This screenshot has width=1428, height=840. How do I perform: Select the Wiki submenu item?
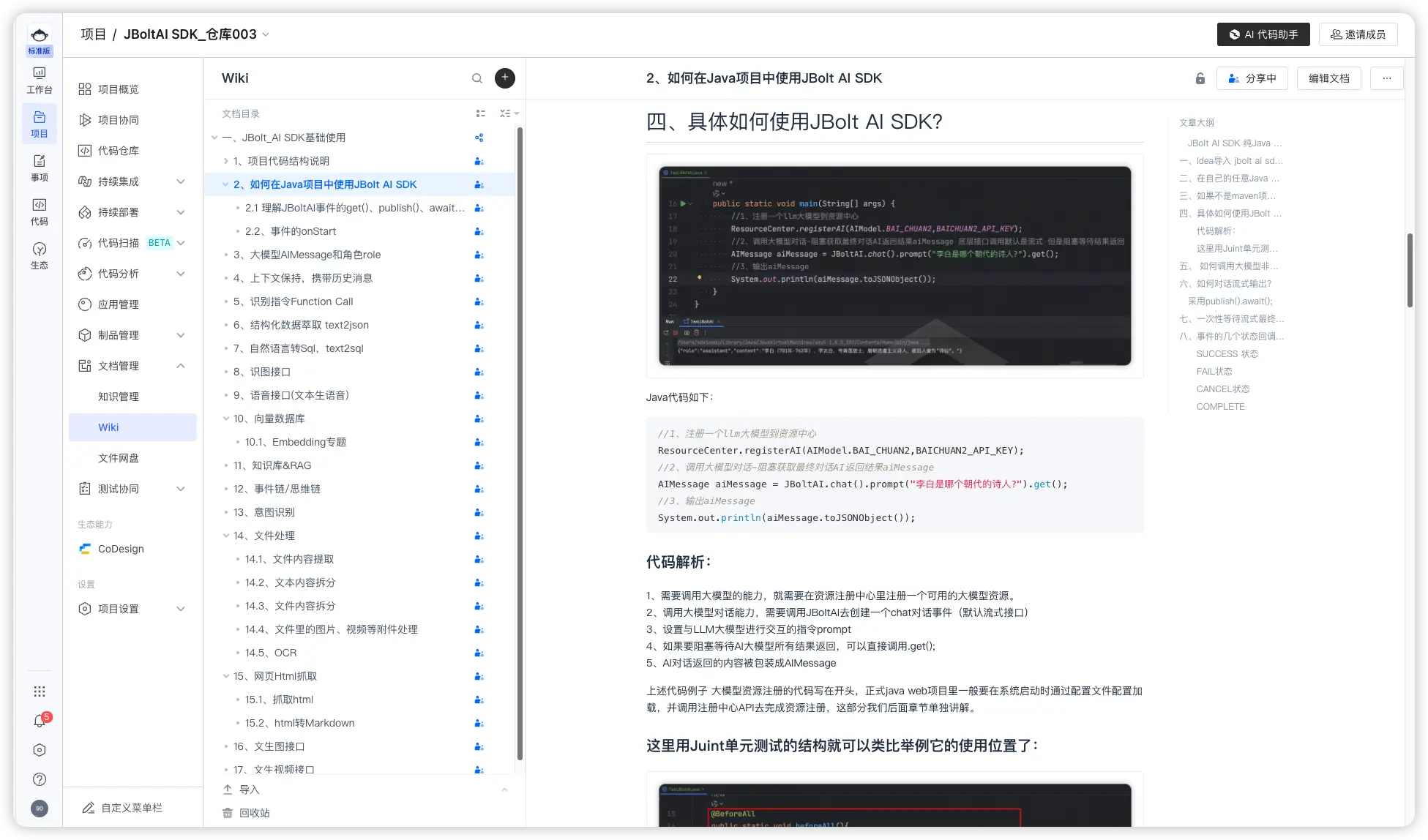coord(132,427)
